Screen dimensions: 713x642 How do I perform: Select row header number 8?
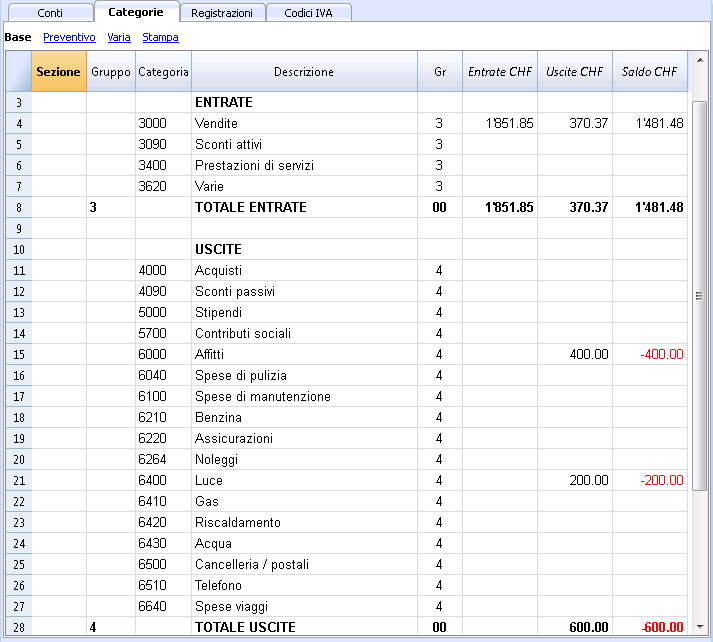pyautogui.click(x=19, y=207)
